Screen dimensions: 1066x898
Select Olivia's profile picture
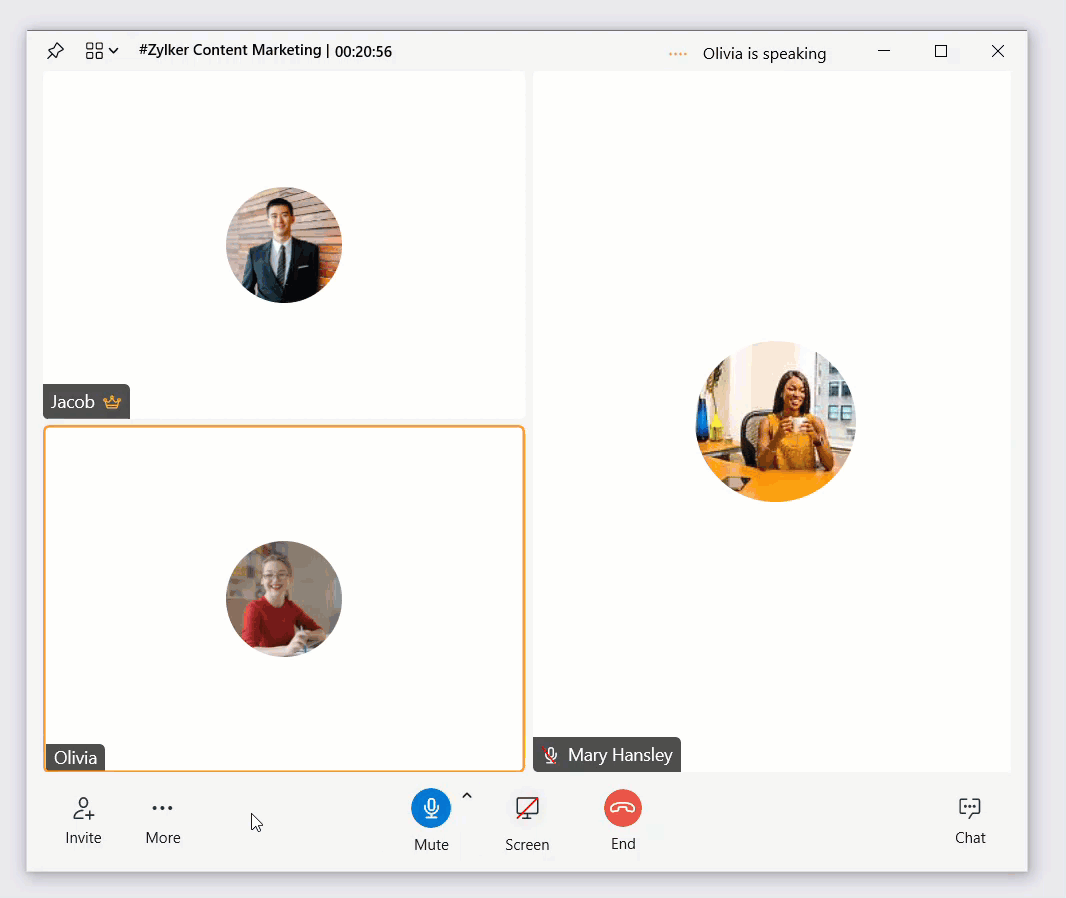pos(283,599)
